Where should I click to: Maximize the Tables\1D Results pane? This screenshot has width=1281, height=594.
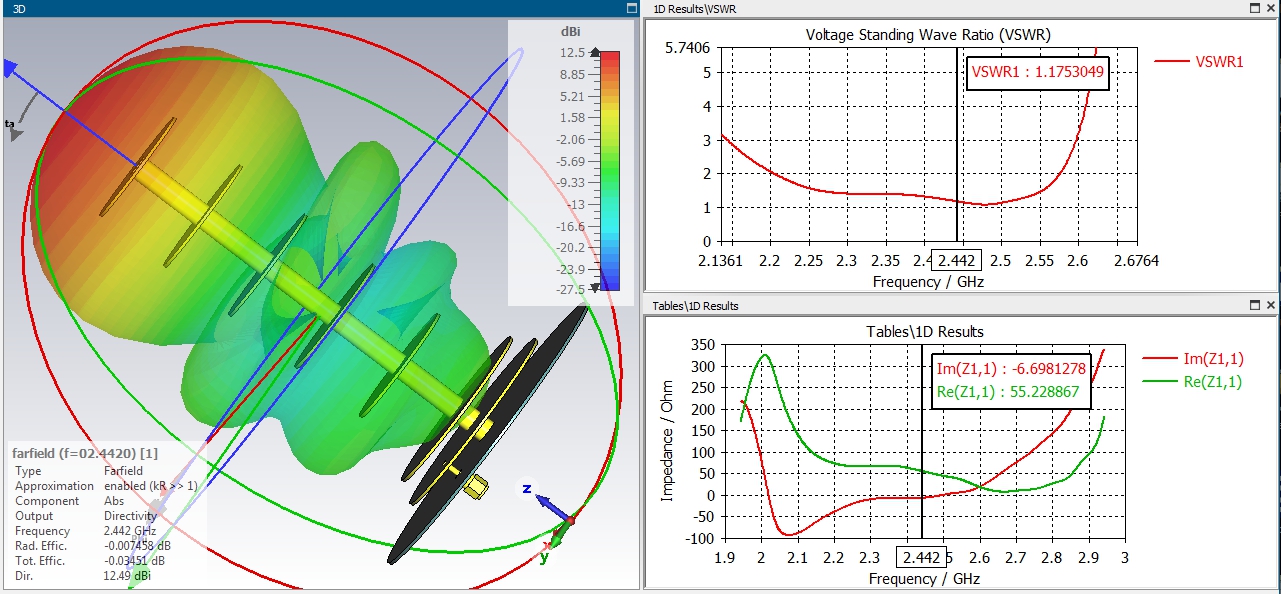1255,305
